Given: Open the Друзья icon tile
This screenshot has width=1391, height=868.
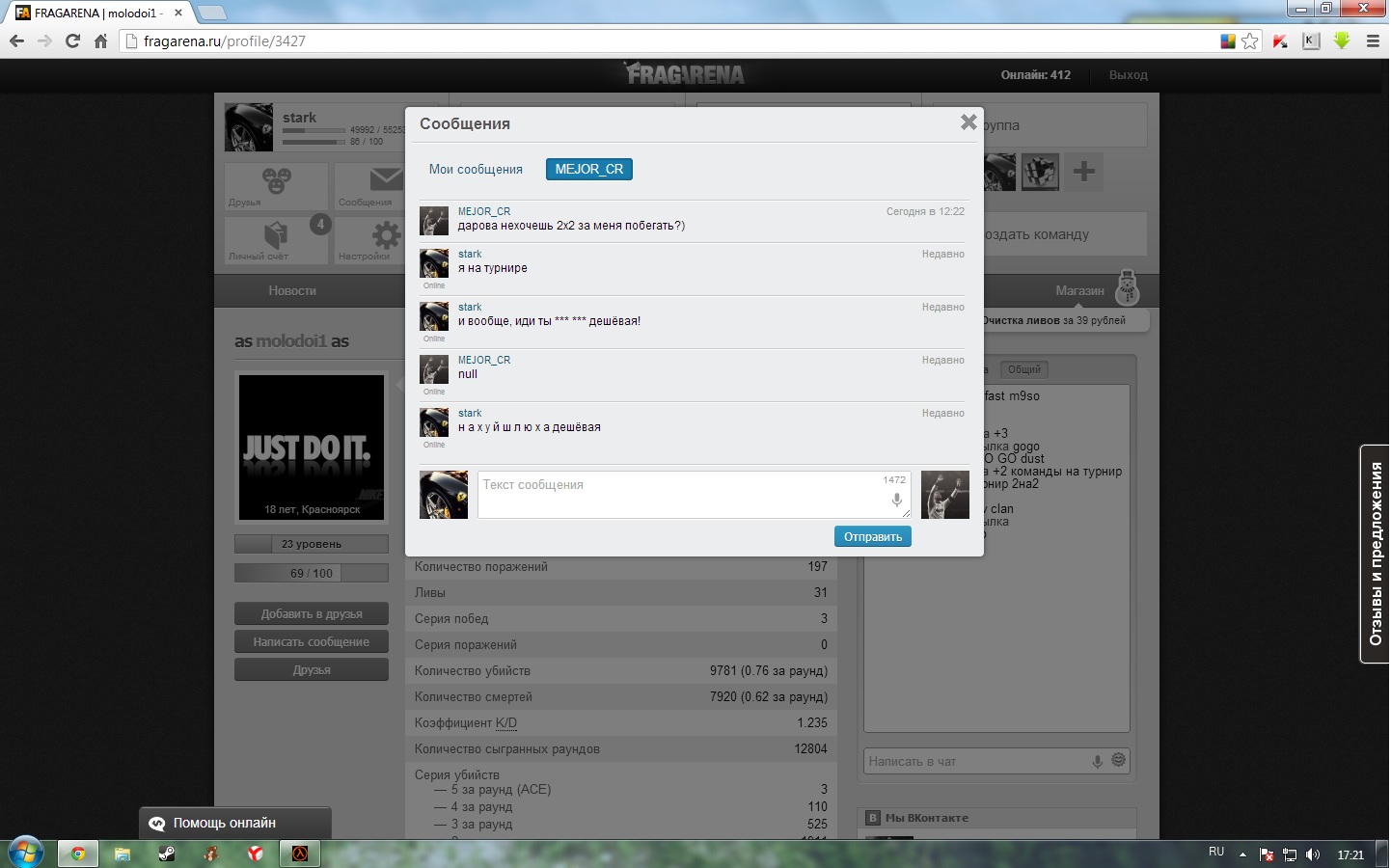Looking at the screenshot, I should click(277, 186).
